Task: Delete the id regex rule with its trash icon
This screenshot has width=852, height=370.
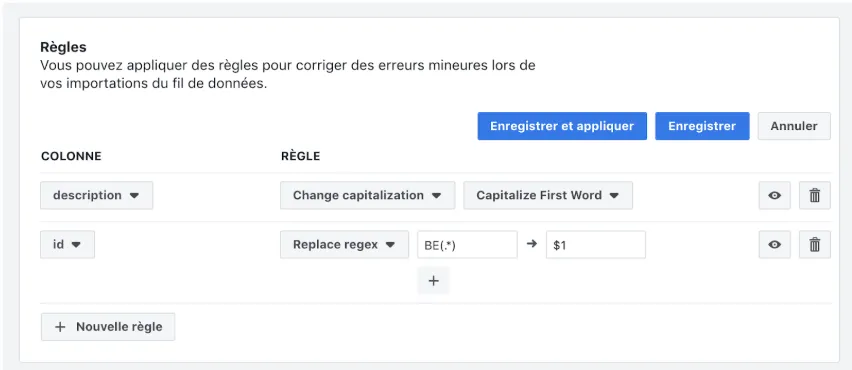Action: [815, 244]
